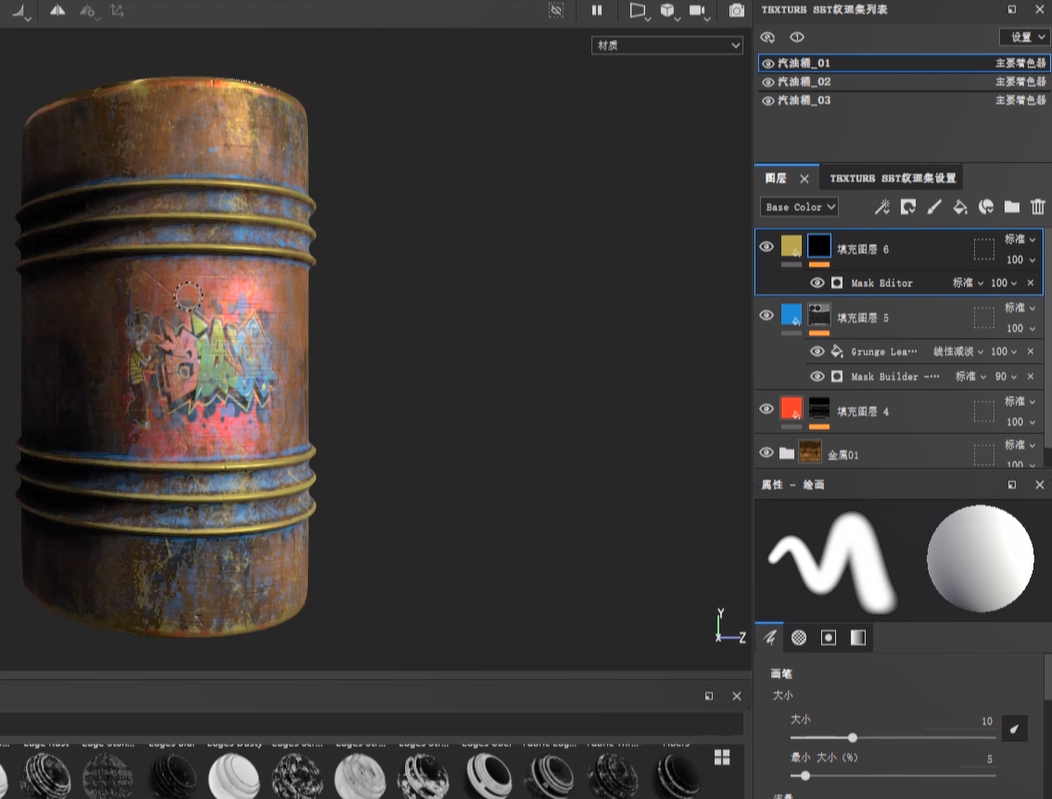Click the add folder icon in layers toolbar
1052x799 pixels.
click(x=1012, y=207)
